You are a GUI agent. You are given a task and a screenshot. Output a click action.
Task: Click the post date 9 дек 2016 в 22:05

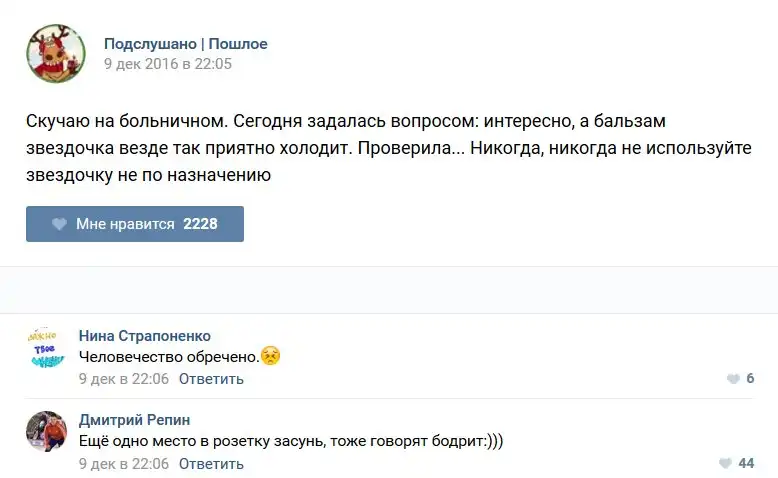coord(167,63)
